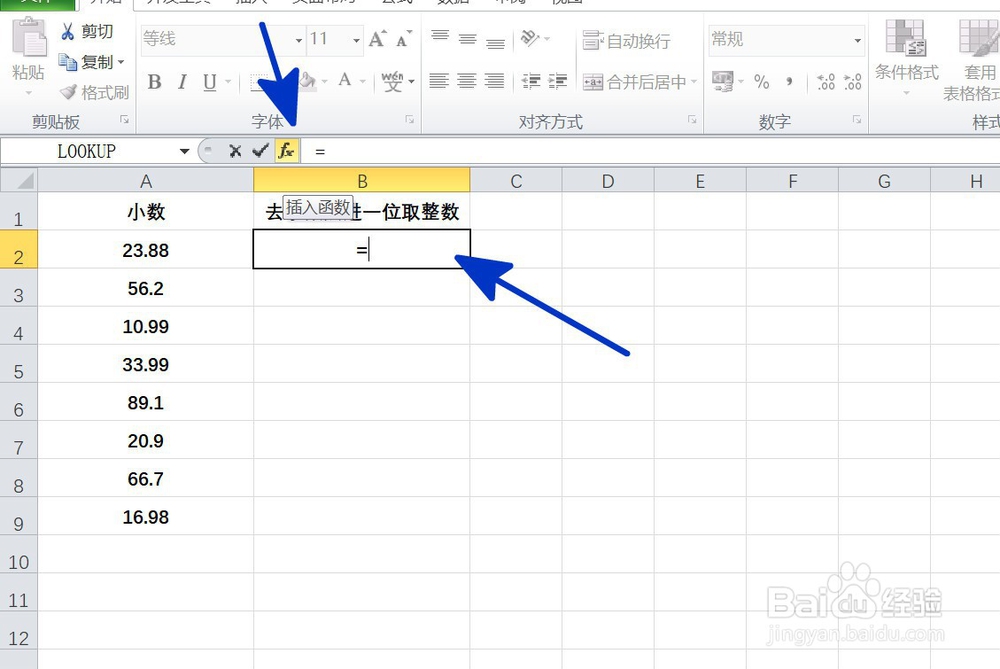Image resolution: width=1000 pixels, height=669 pixels.
Task: Toggle Italic formatting
Action: (x=182, y=82)
